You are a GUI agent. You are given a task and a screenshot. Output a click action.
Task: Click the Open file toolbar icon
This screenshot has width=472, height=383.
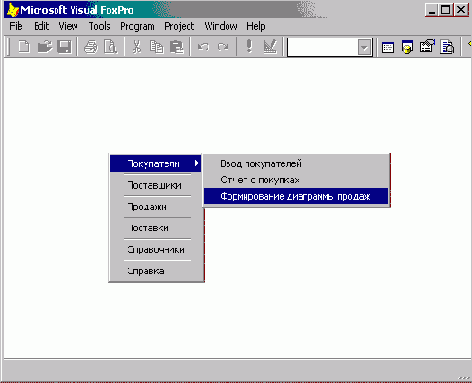coord(45,47)
